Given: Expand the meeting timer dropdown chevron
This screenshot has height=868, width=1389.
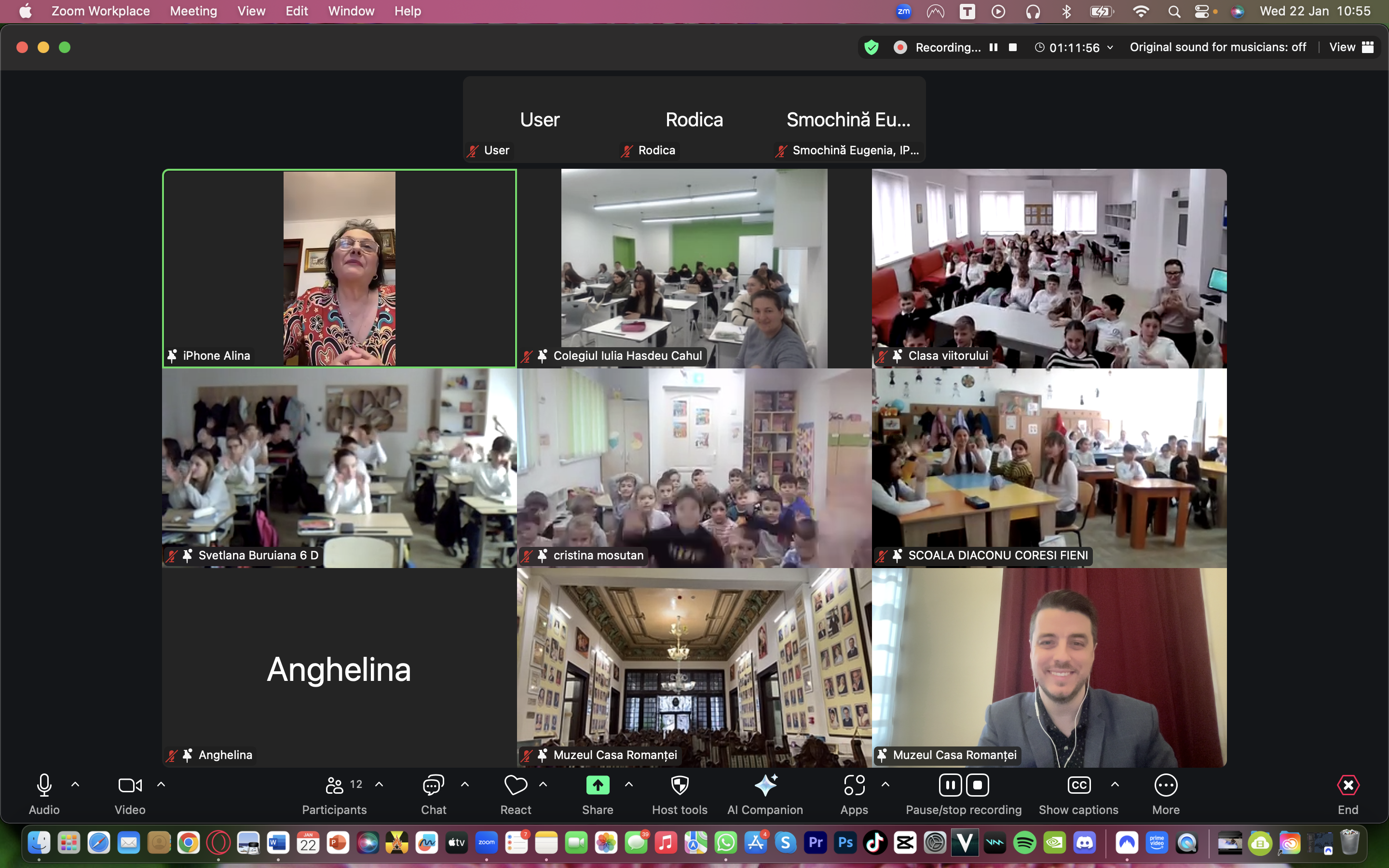Looking at the screenshot, I should click(1110, 48).
